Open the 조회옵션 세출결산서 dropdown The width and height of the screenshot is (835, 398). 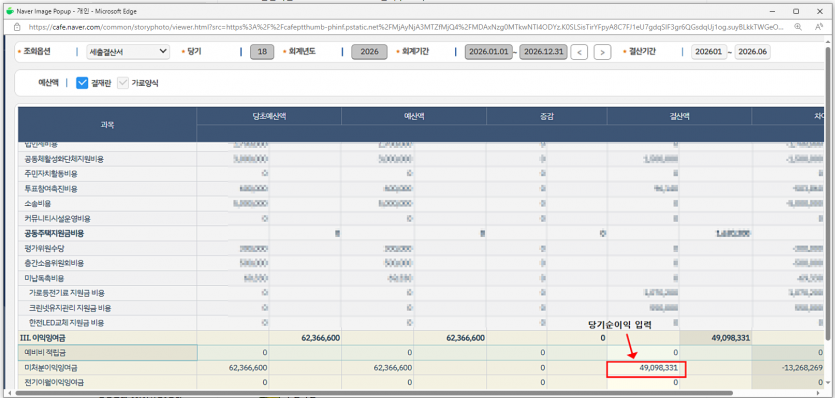pos(128,52)
